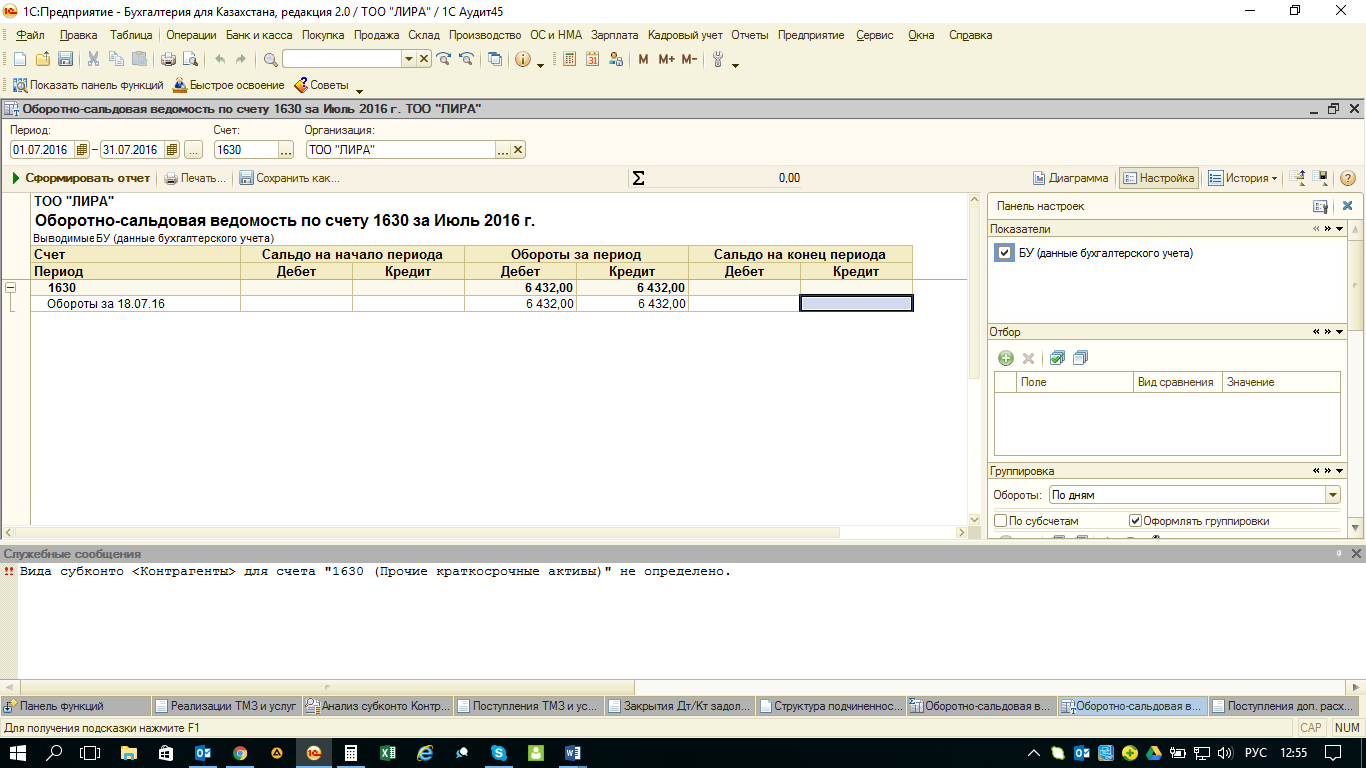1366x768 pixels.
Task: Click the Сформировать отчет button
Action: (80, 178)
